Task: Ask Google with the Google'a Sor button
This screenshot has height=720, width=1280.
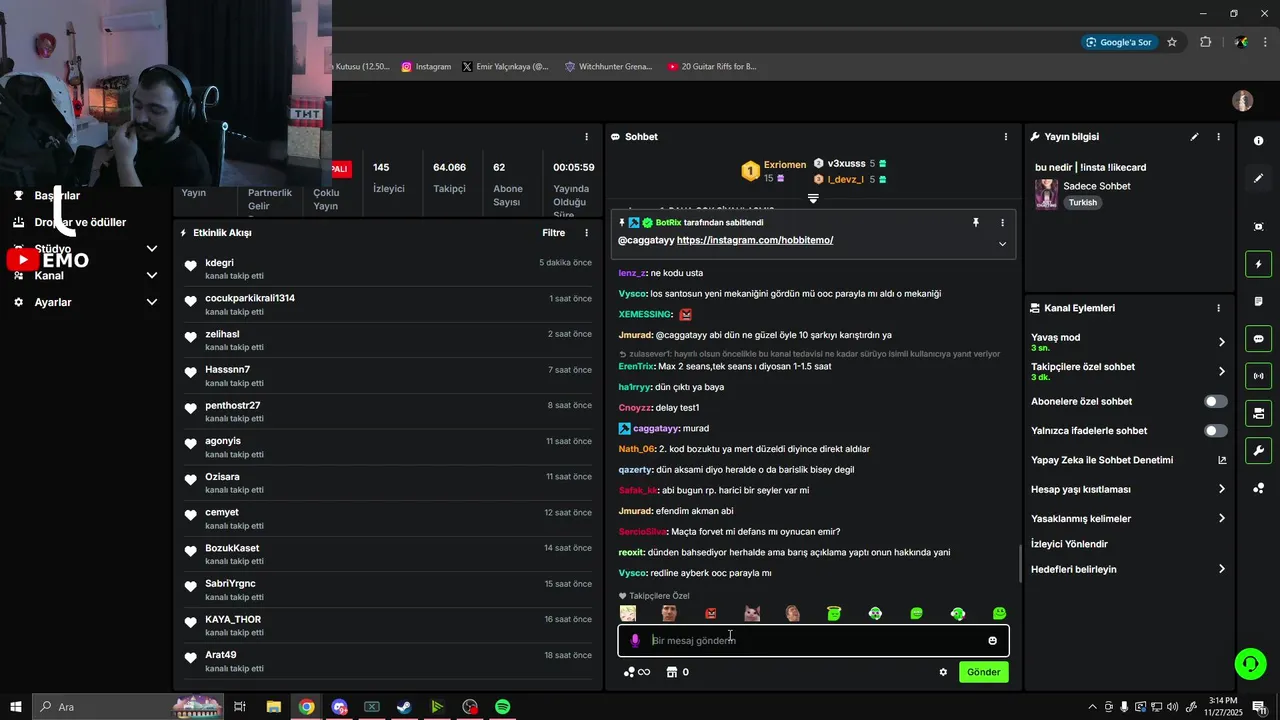Action: coord(1118,42)
